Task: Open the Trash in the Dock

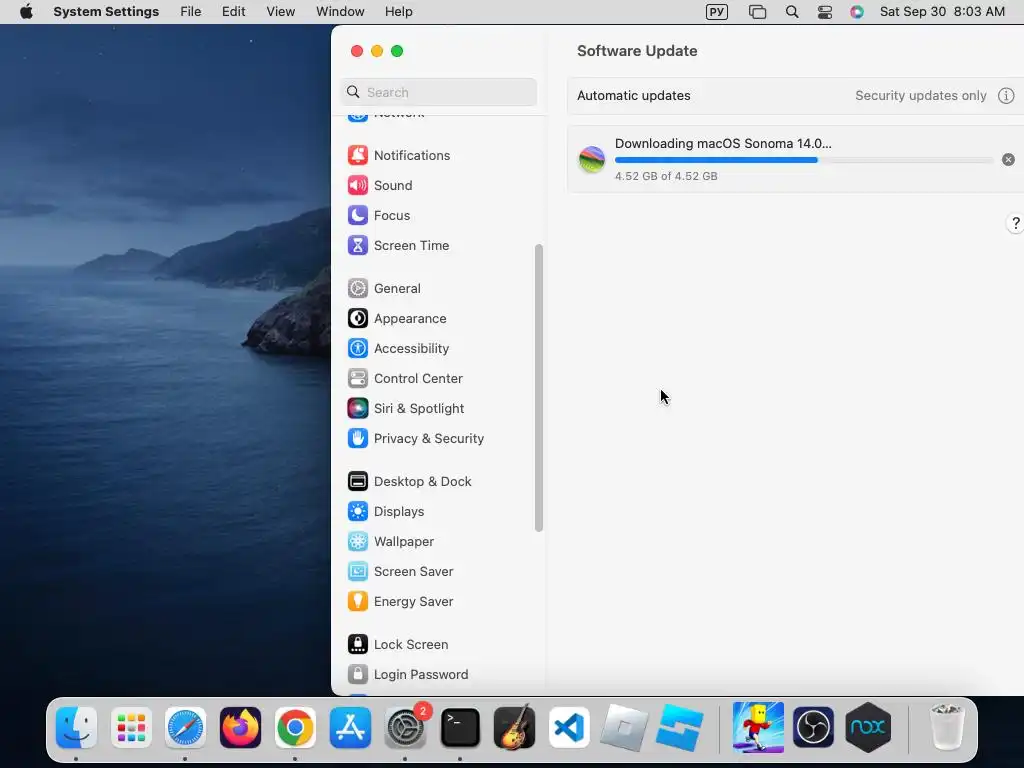Action: tap(947, 728)
